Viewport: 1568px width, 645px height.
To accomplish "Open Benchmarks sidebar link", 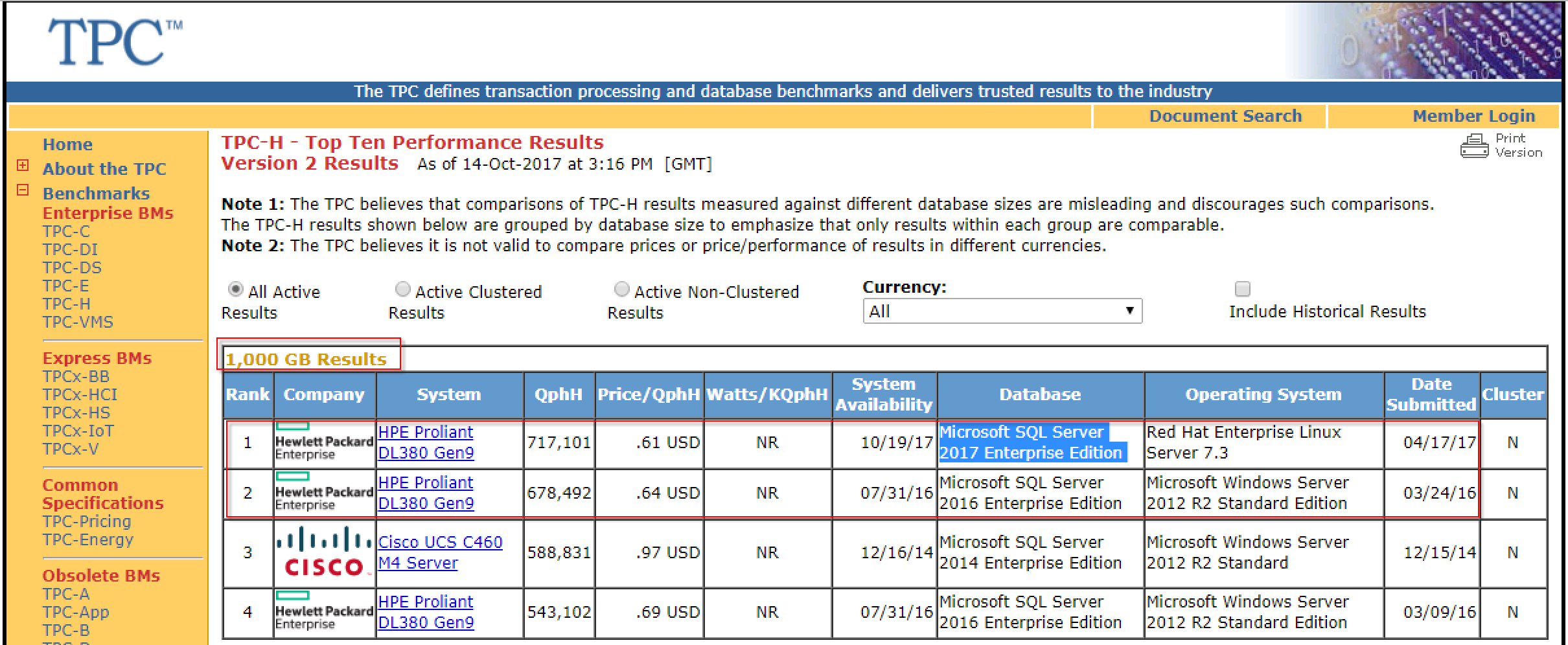I will pyautogui.click(x=96, y=194).
